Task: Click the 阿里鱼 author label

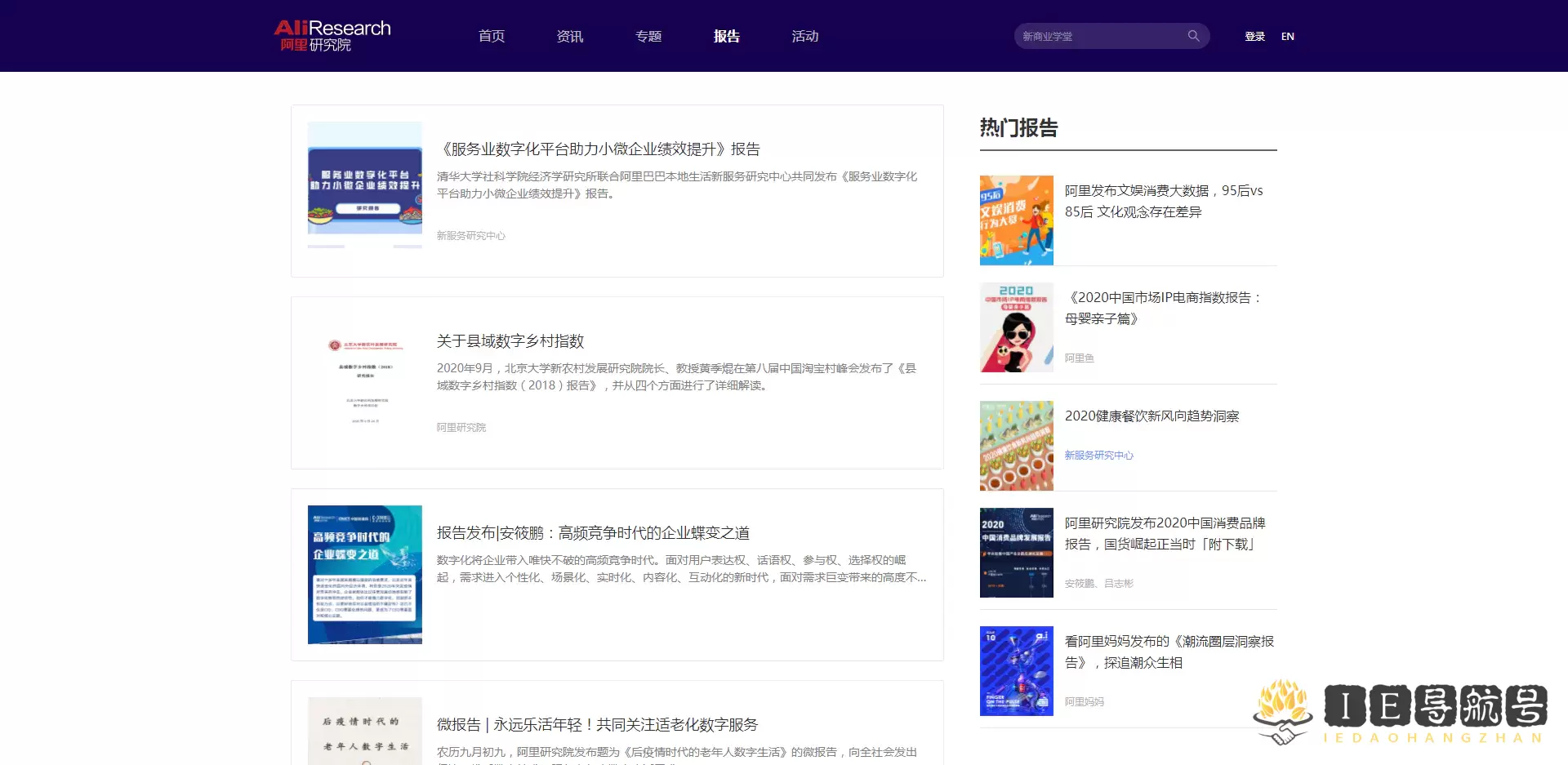Action: (1080, 358)
